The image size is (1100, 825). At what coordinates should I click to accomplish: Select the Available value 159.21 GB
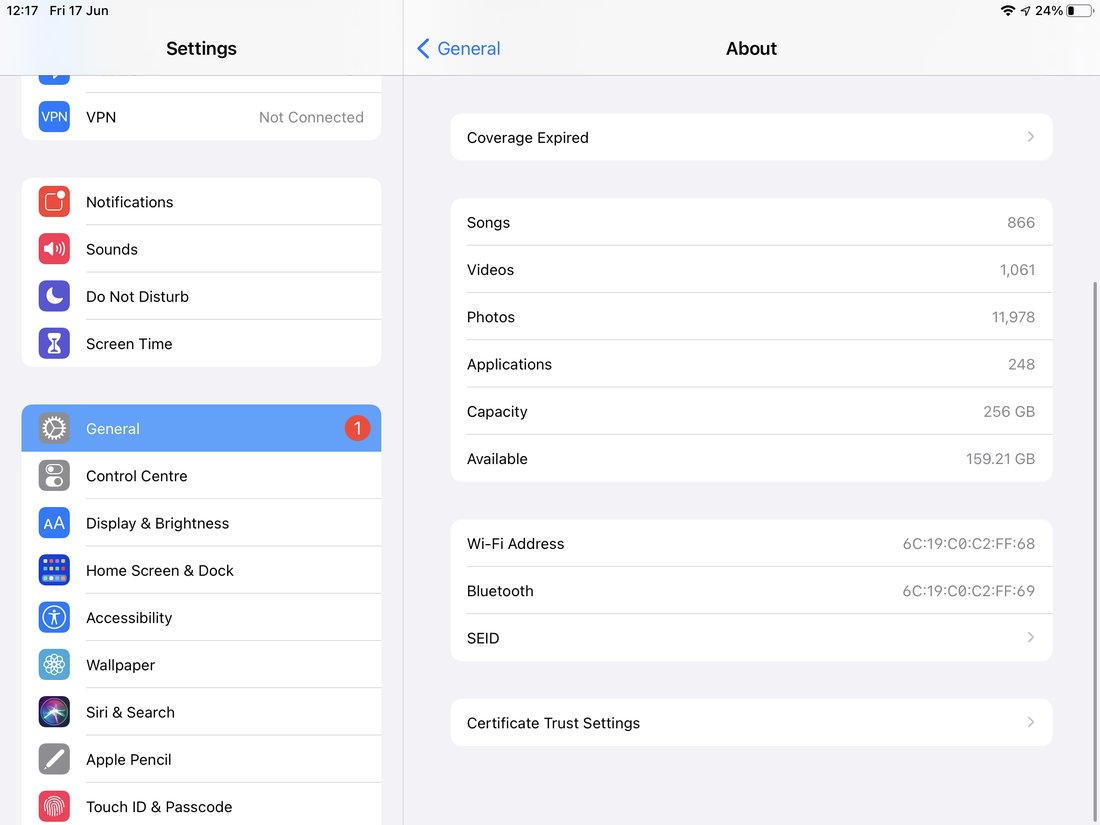(x=1000, y=459)
